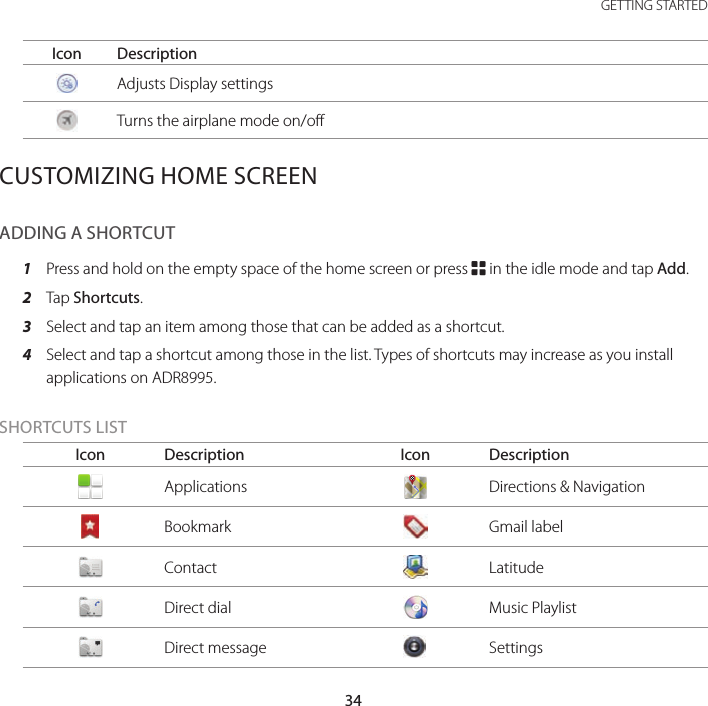Click the bold word Add
The image size is (708, 706).
670,269
